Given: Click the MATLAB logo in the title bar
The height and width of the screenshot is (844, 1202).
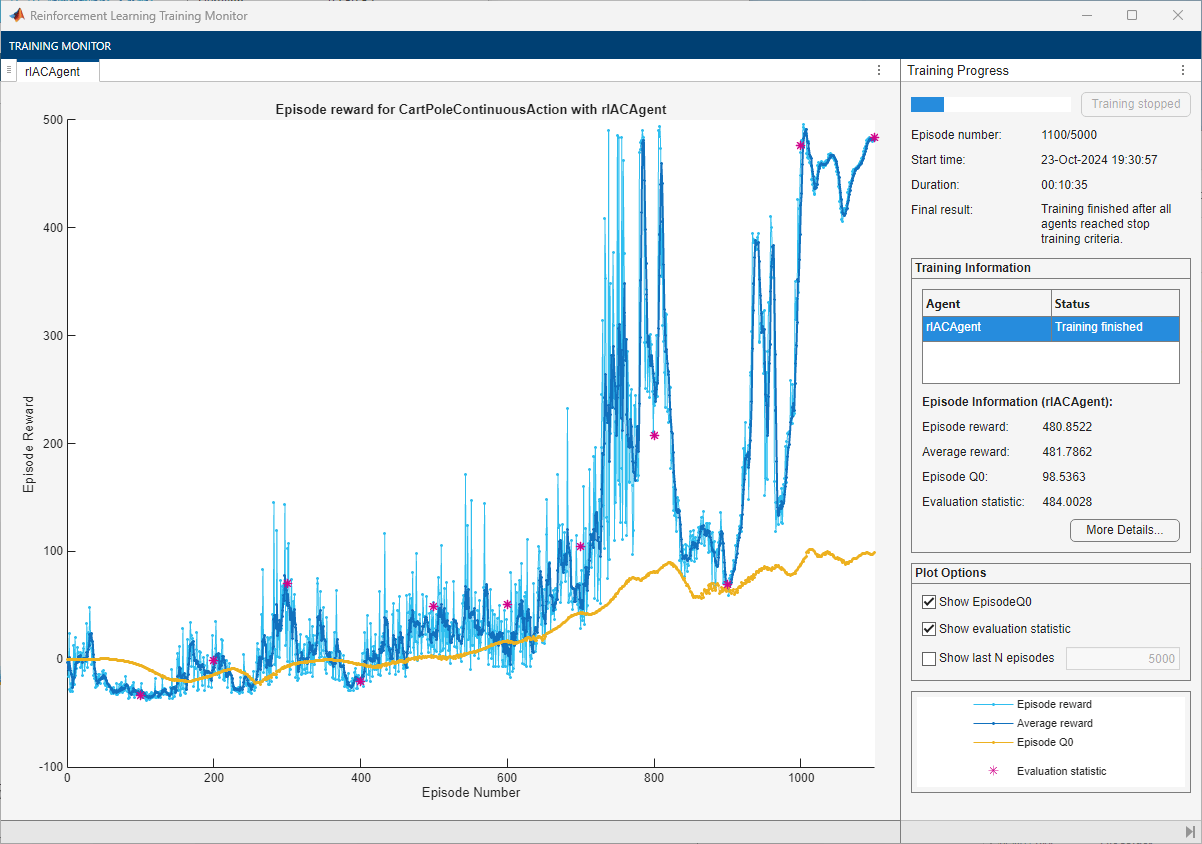Looking at the screenshot, I should pyautogui.click(x=17, y=15).
